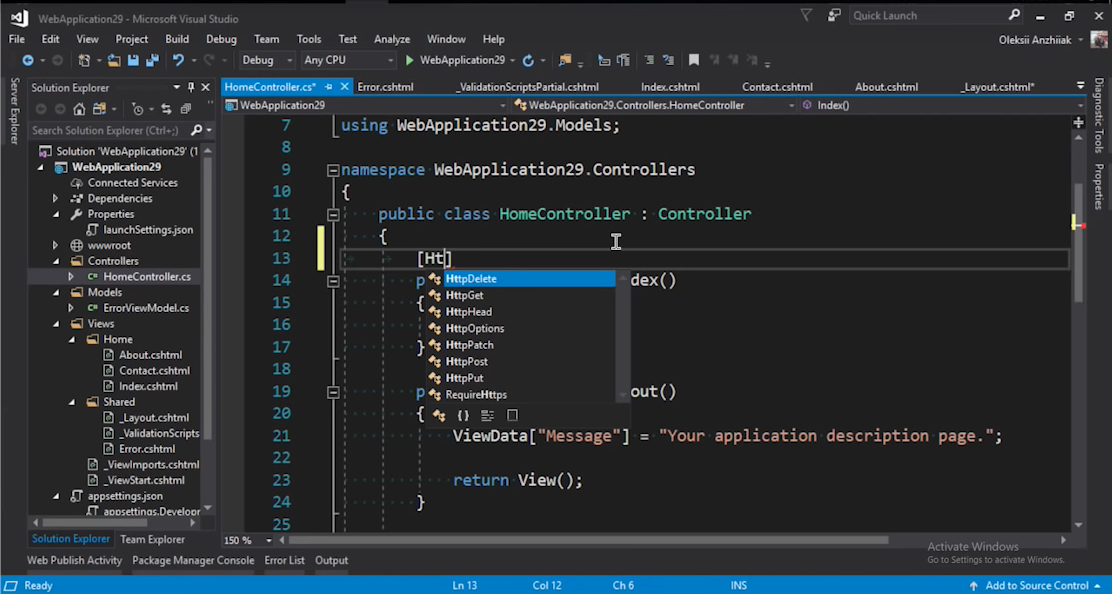This screenshot has width=1112, height=594.
Task: Click Add to Source Control
Action: coord(1037,585)
